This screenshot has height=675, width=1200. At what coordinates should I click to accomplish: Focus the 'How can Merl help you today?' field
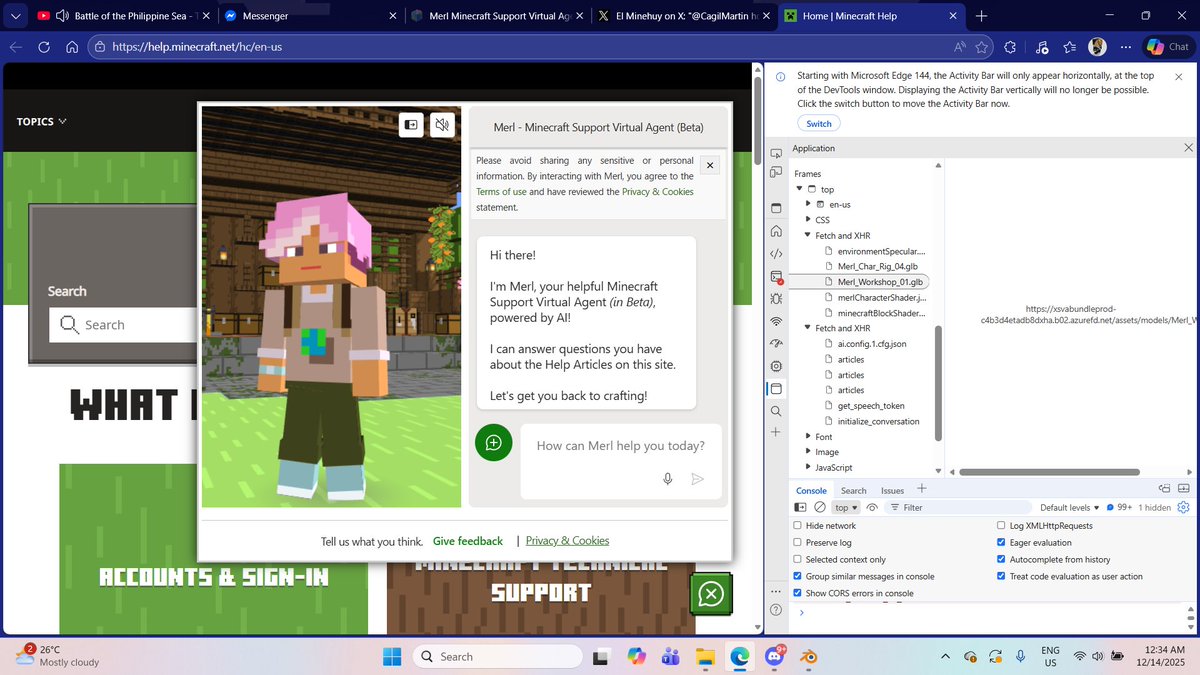pyautogui.click(x=620, y=446)
